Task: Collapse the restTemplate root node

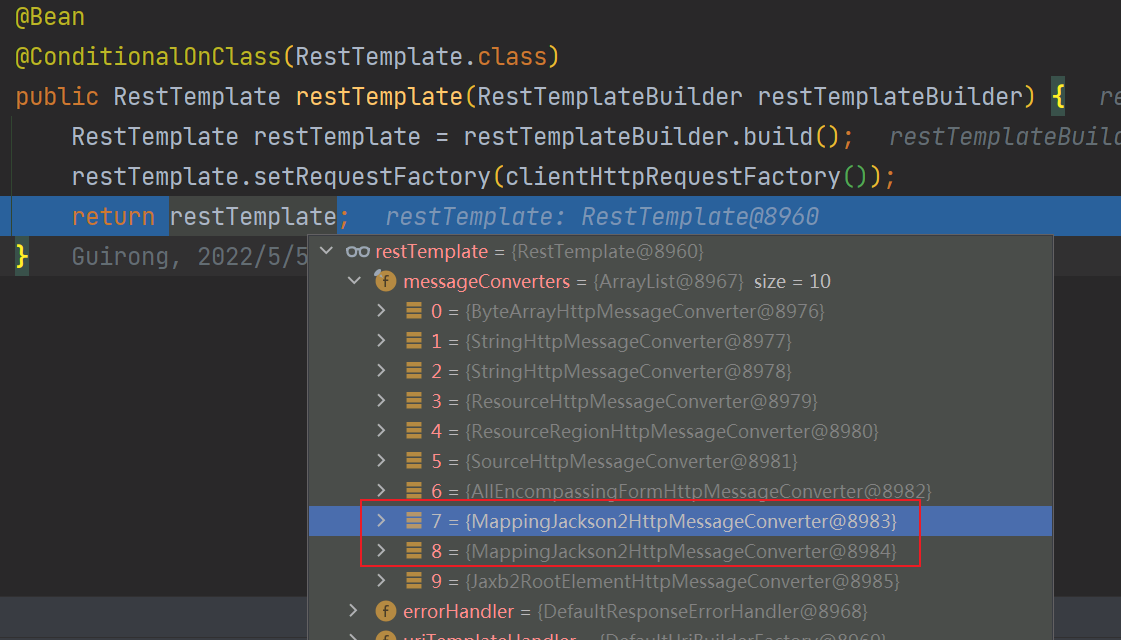Action: 327,251
